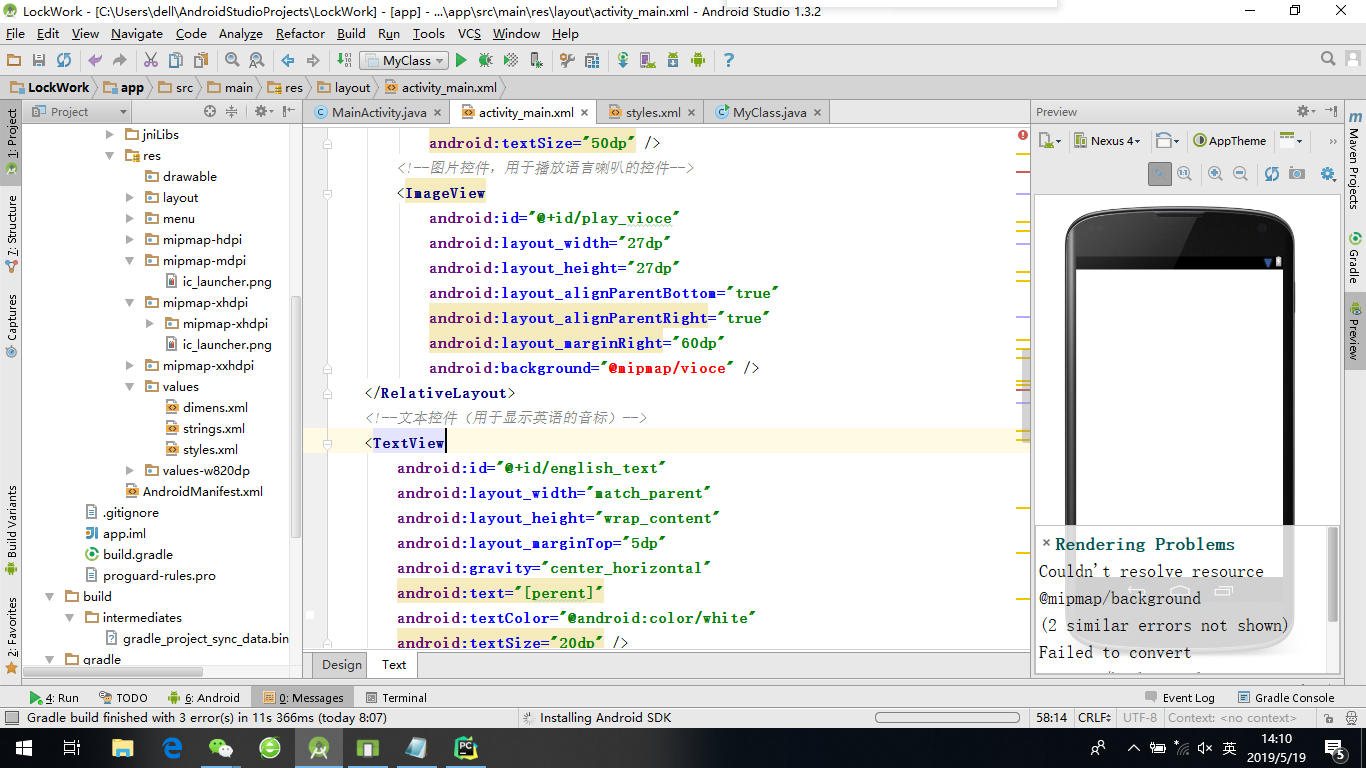The height and width of the screenshot is (768, 1366).
Task: Click Attach debugger to Android process icon
Action: (x=536, y=60)
